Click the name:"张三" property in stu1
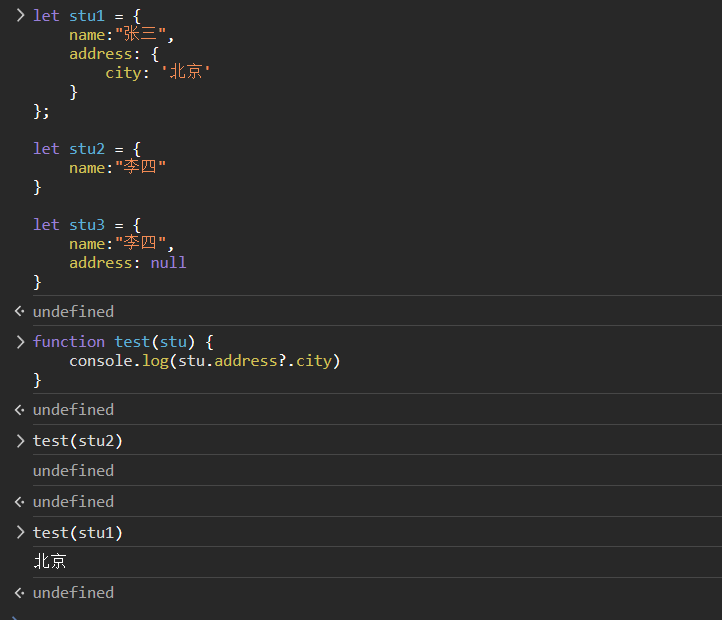Image resolution: width=722 pixels, height=620 pixels. (x=121, y=35)
